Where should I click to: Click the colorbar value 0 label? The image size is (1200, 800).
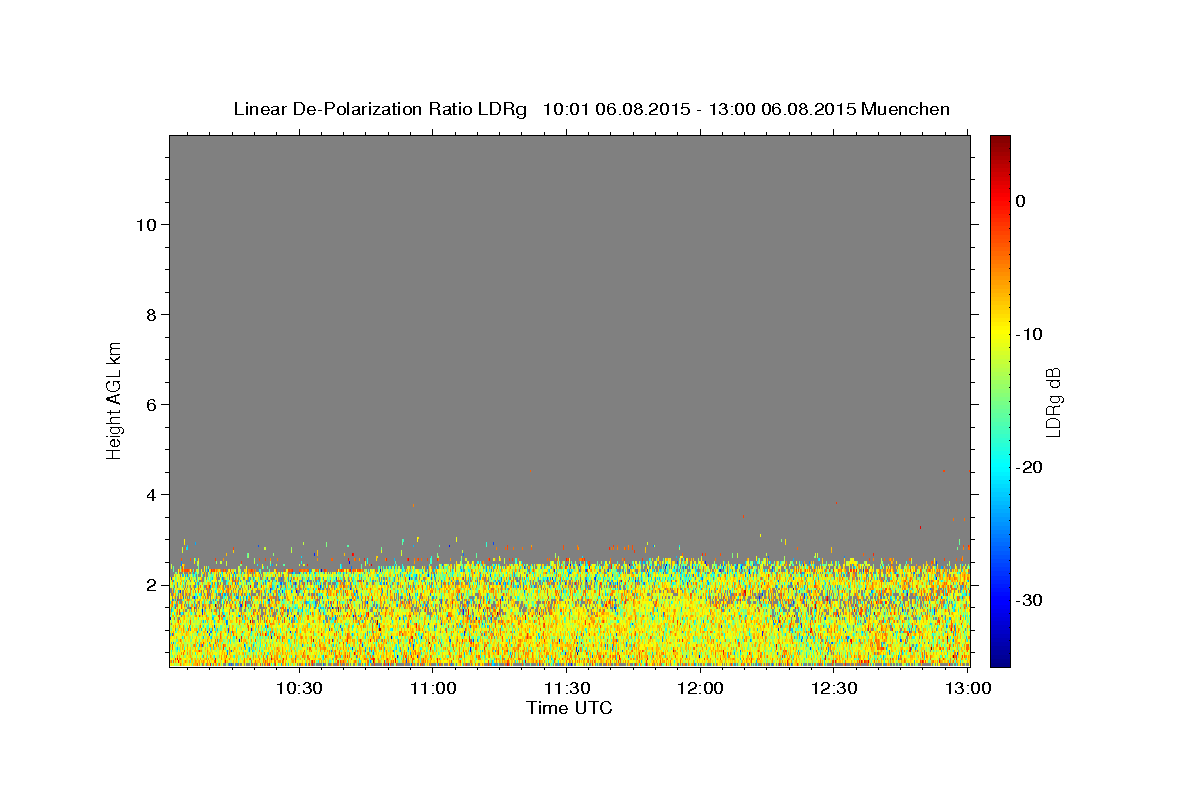[x=1020, y=201]
